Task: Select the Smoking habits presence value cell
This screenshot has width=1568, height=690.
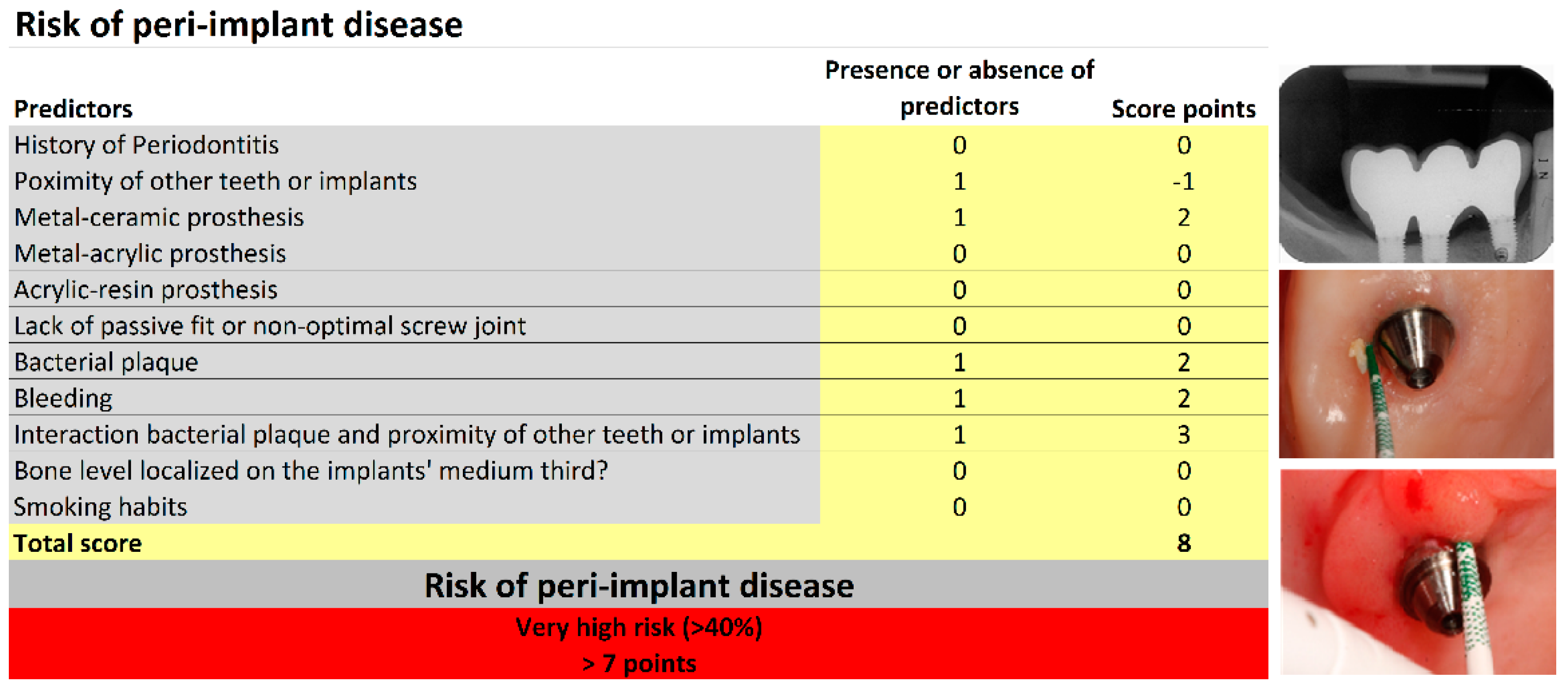Action: click(959, 507)
